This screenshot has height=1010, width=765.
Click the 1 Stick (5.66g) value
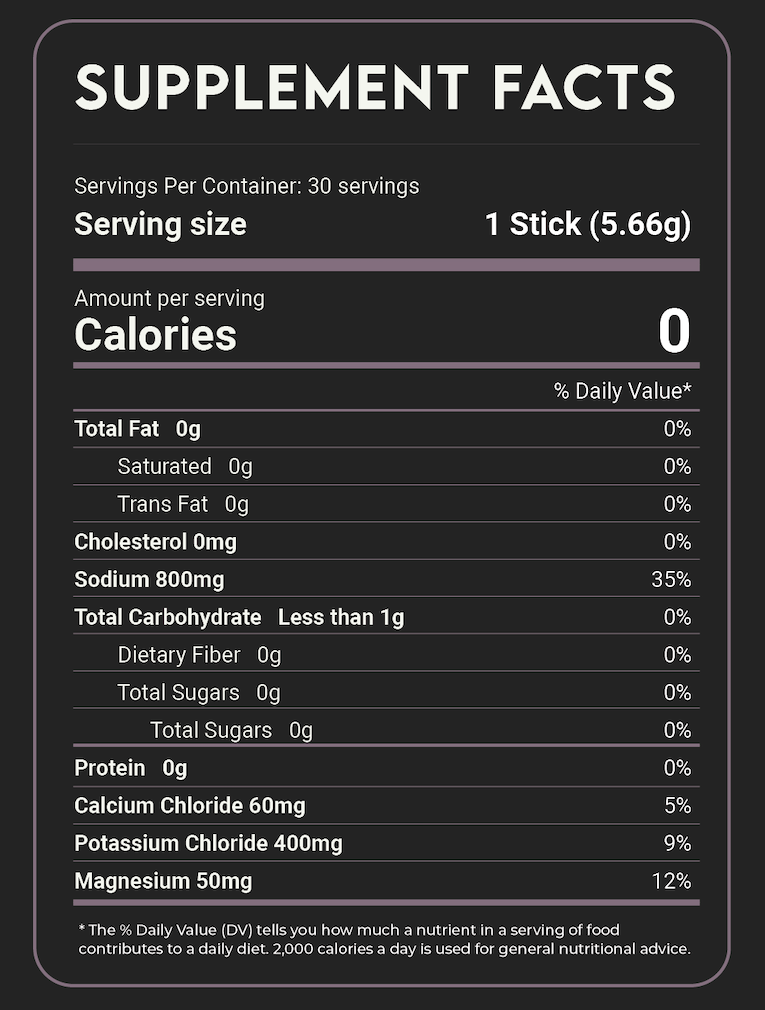(x=587, y=224)
